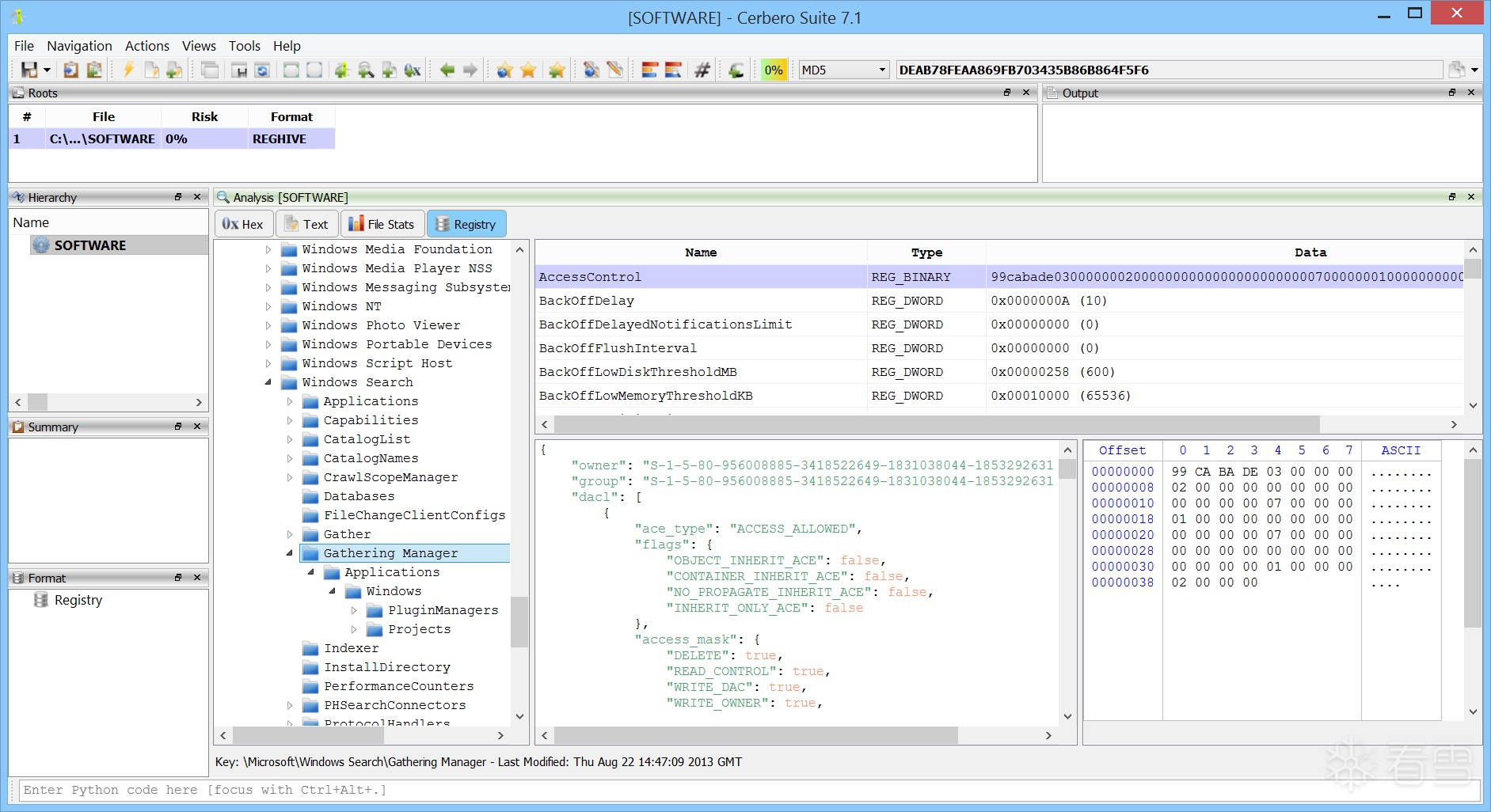Screen dimensions: 1491x812
Task: Close the Output panel
Action: point(1471,93)
